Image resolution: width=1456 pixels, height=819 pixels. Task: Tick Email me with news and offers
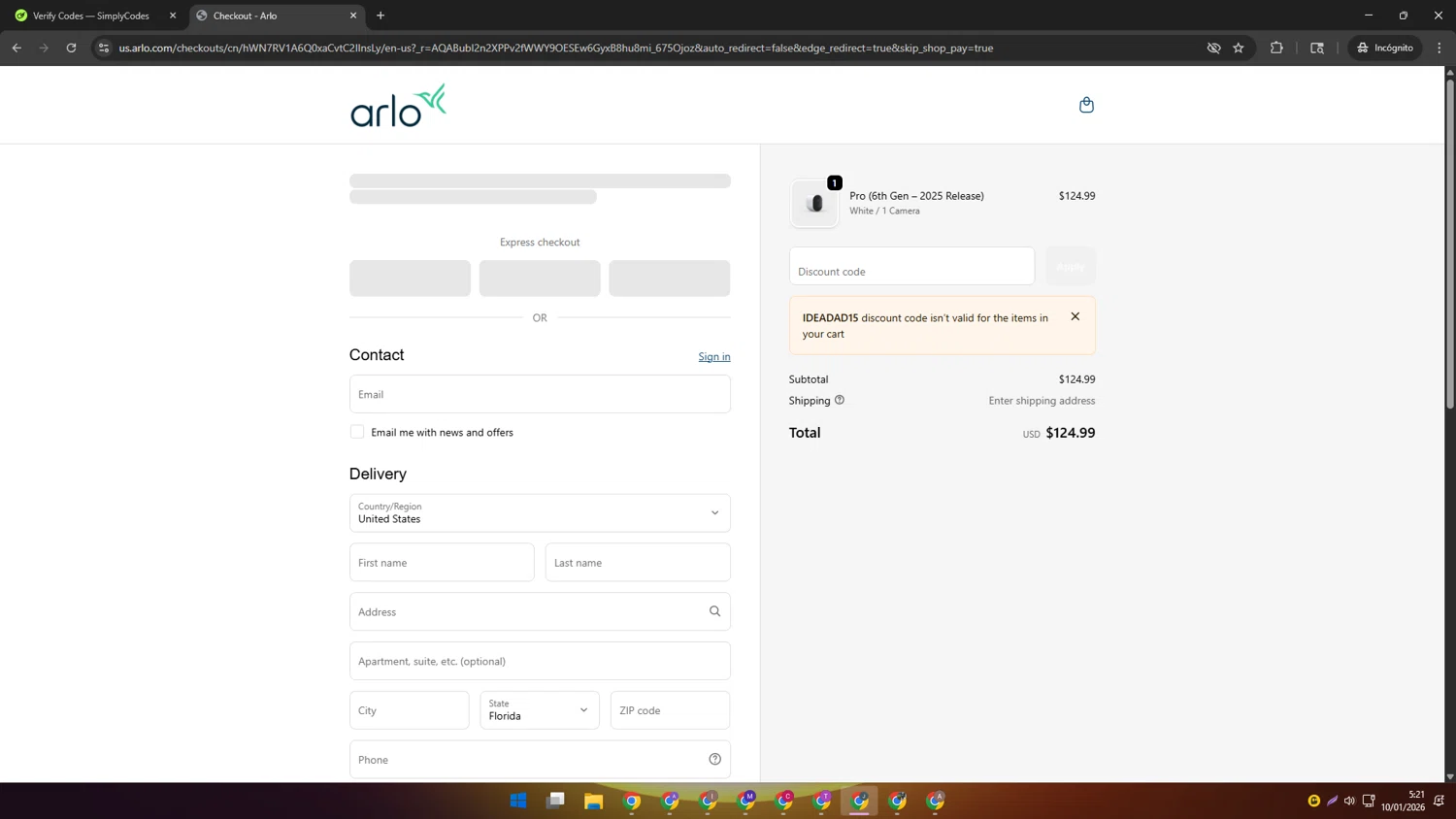tap(357, 432)
